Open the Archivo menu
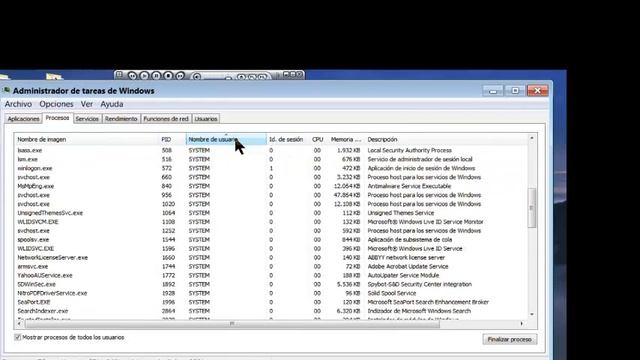 [18, 104]
